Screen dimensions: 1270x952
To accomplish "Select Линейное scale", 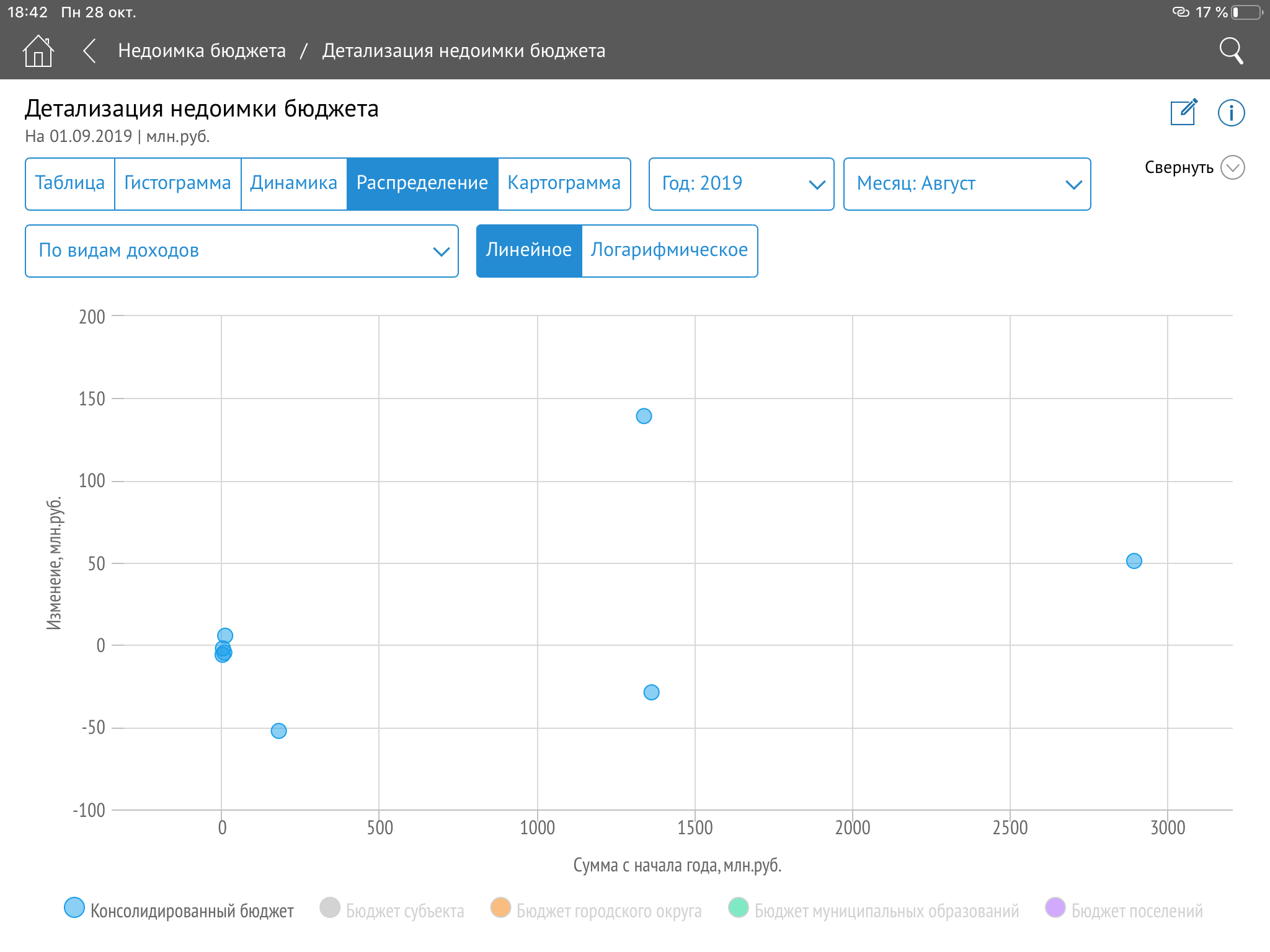I will click(x=529, y=250).
